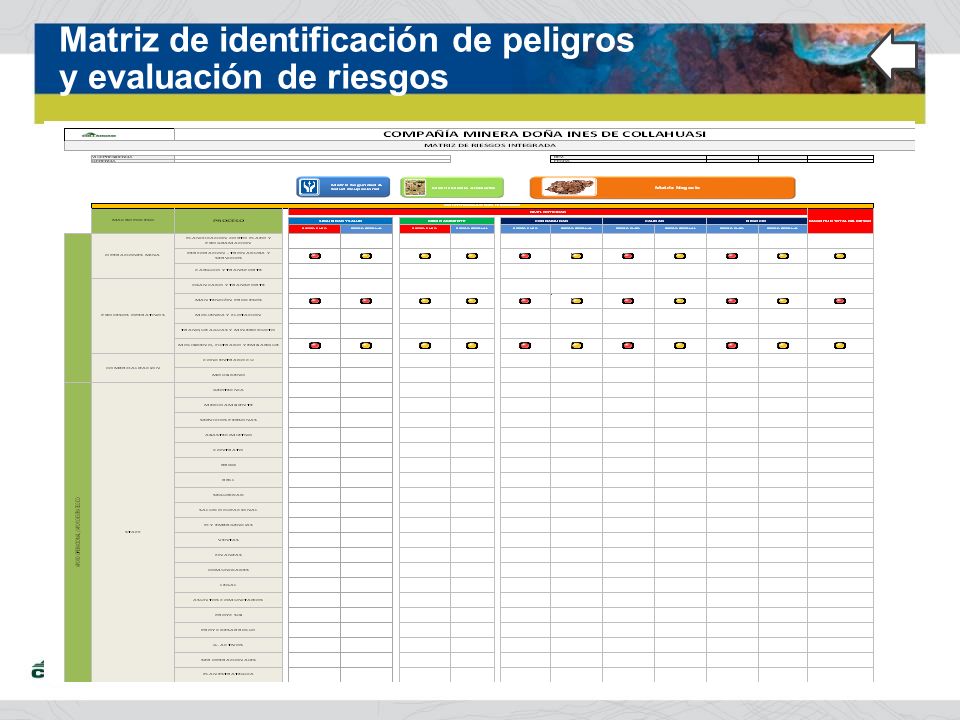Select the "LEGAL" process cell
The width and height of the screenshot is (960, 720).
tap(228, 585)
